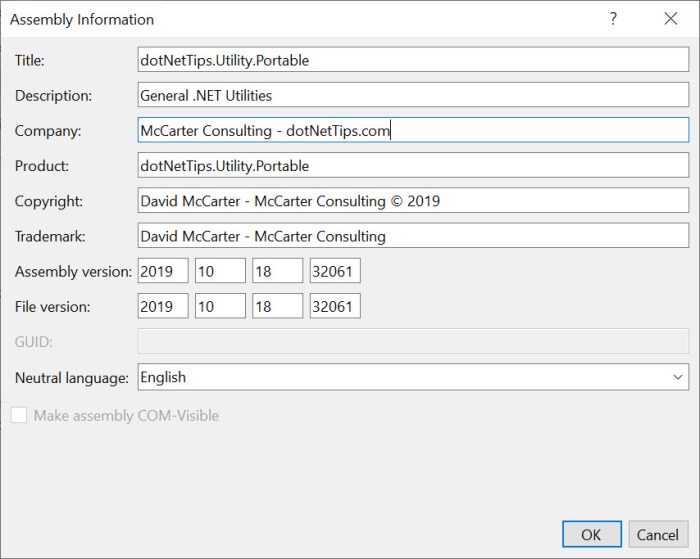The width and height of the screenshot is (700, 559).
Task: Click the Description: label
Action: point(53,96)
